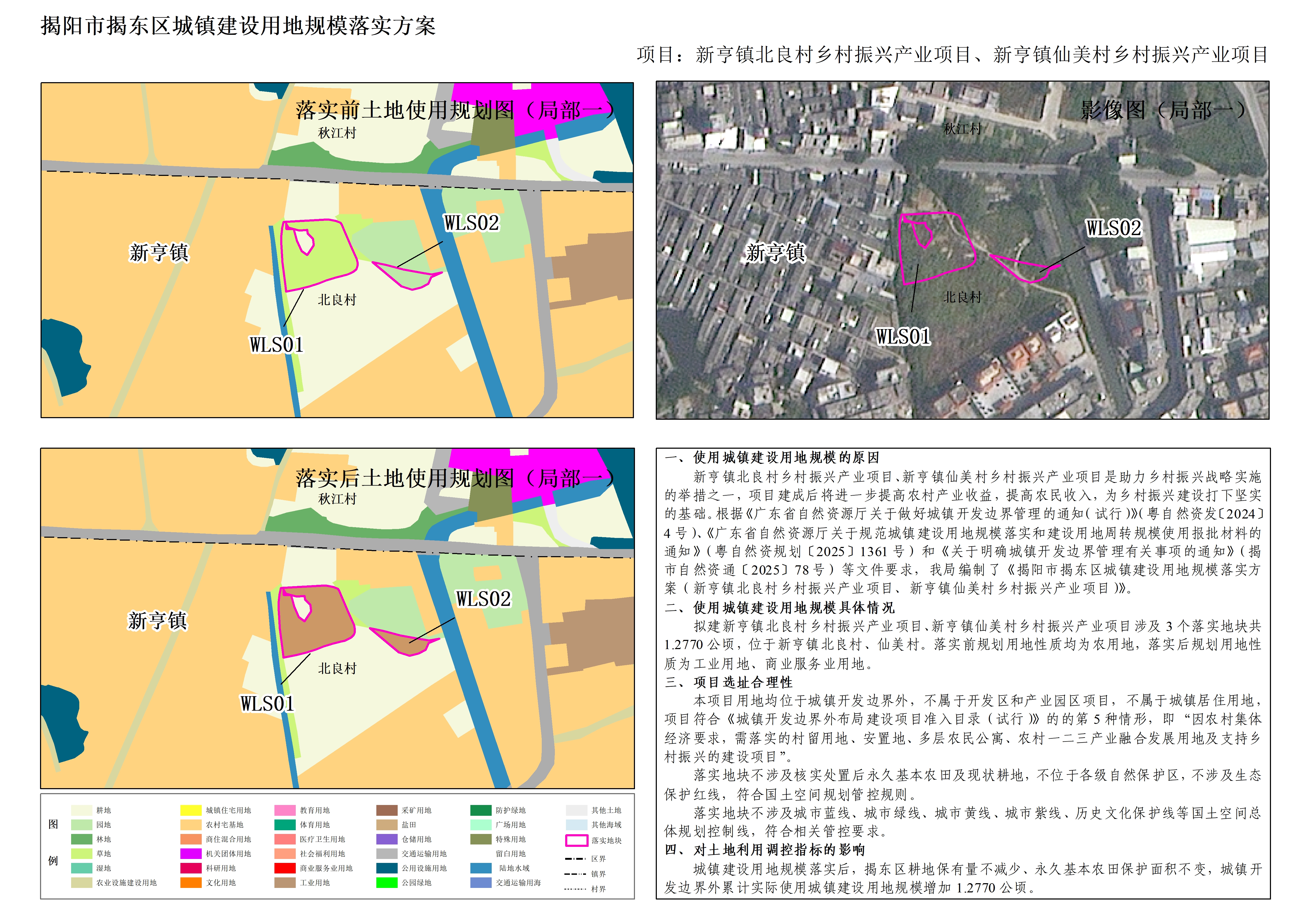Click the 陆地水域 blue legend swatch
Screen dimensions: 1306x924
[x=481, y=868]
